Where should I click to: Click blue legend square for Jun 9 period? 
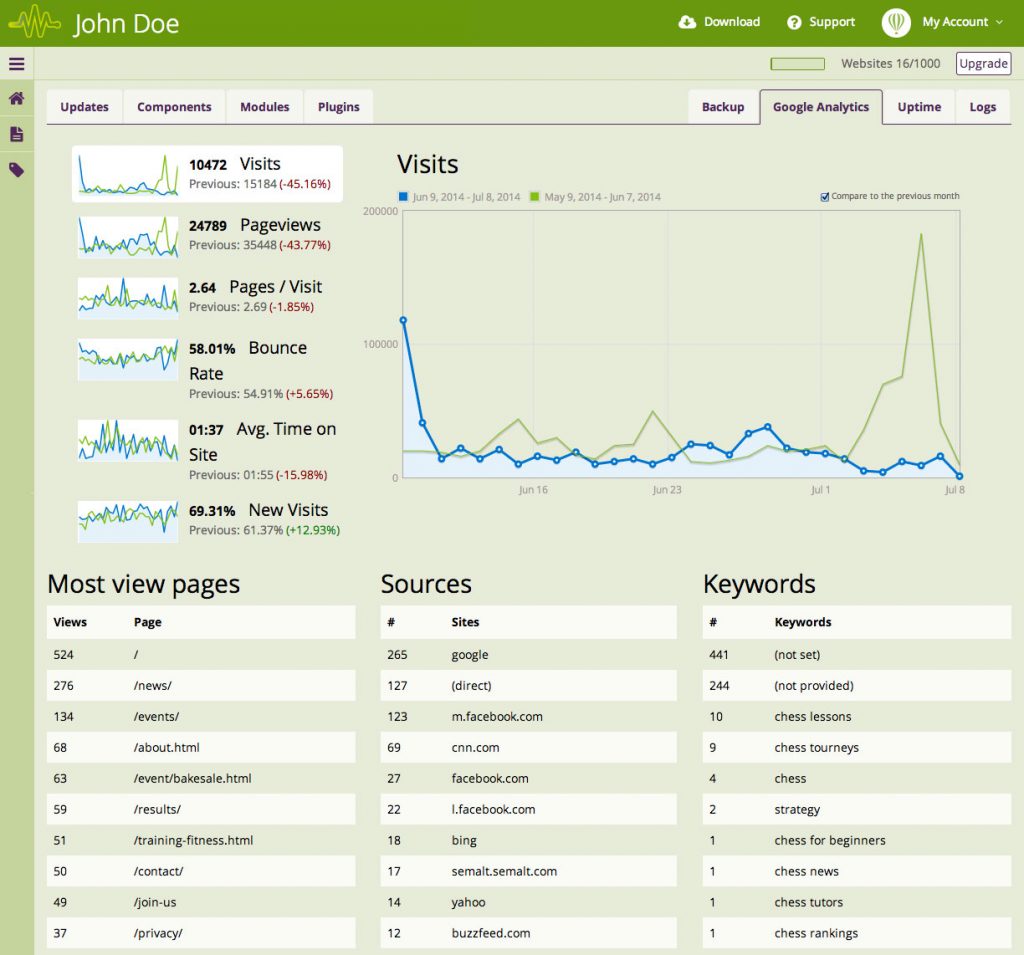[x=403, y=197]
